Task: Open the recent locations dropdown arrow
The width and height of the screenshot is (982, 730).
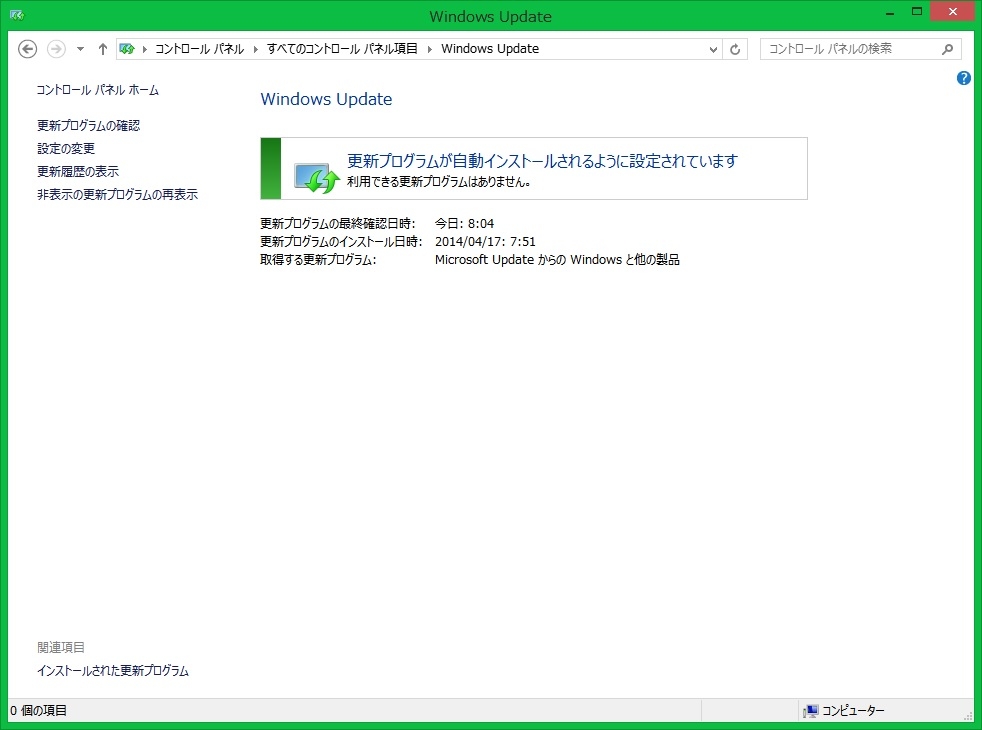Action: pyautogui.click(x=80, y=49)
